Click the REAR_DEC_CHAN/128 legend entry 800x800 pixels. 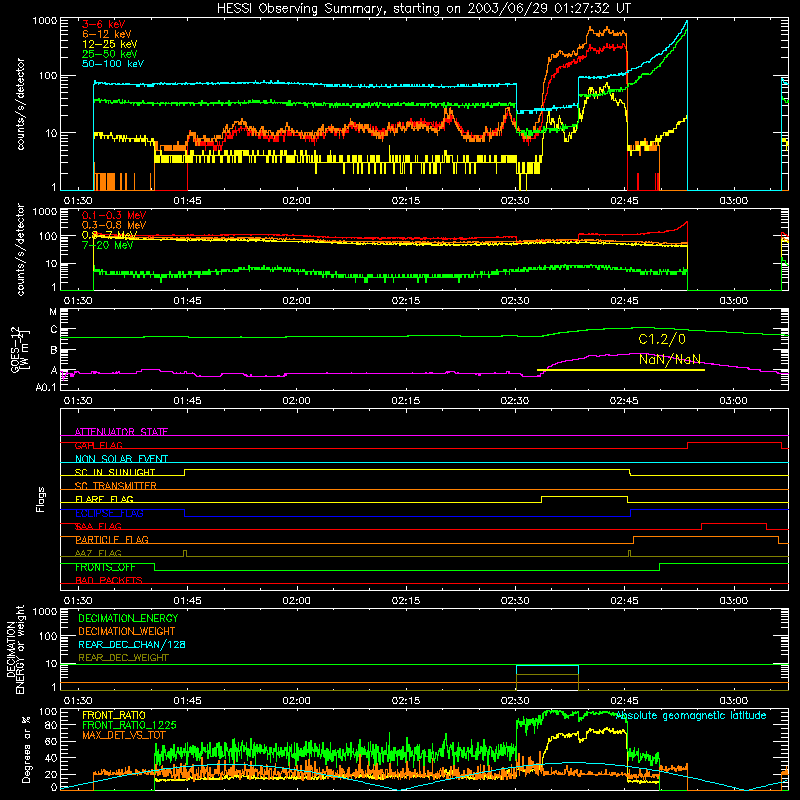(132, 644)
